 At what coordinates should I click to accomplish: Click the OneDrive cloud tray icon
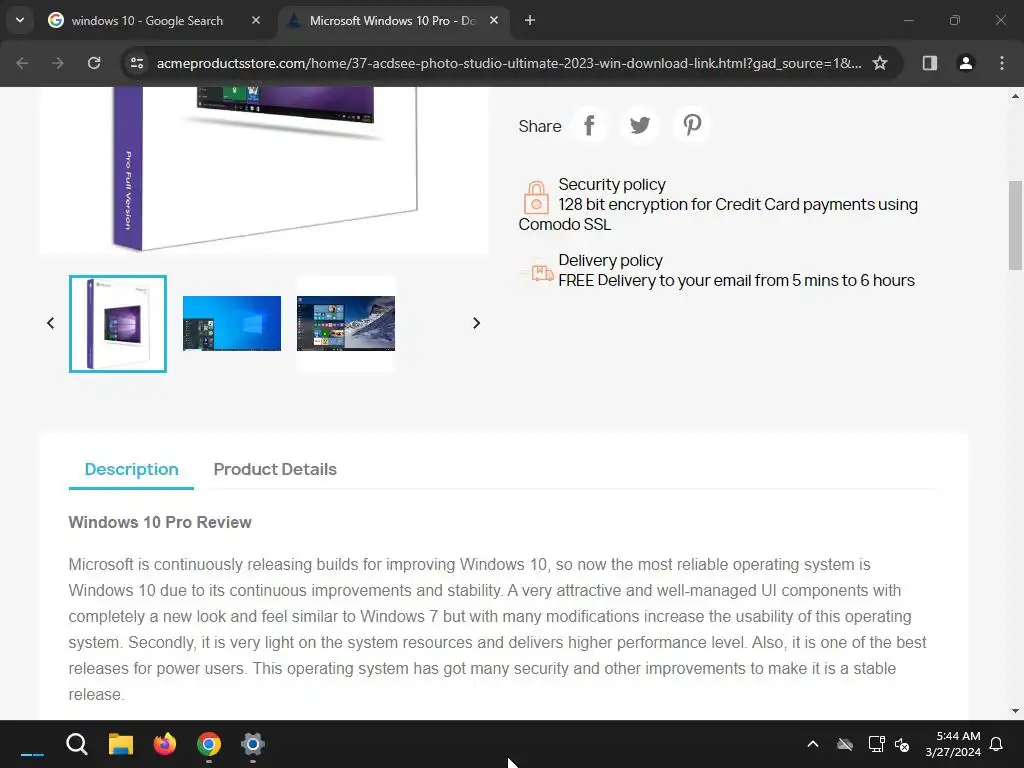pyautogui.click(x=845, y=744)
